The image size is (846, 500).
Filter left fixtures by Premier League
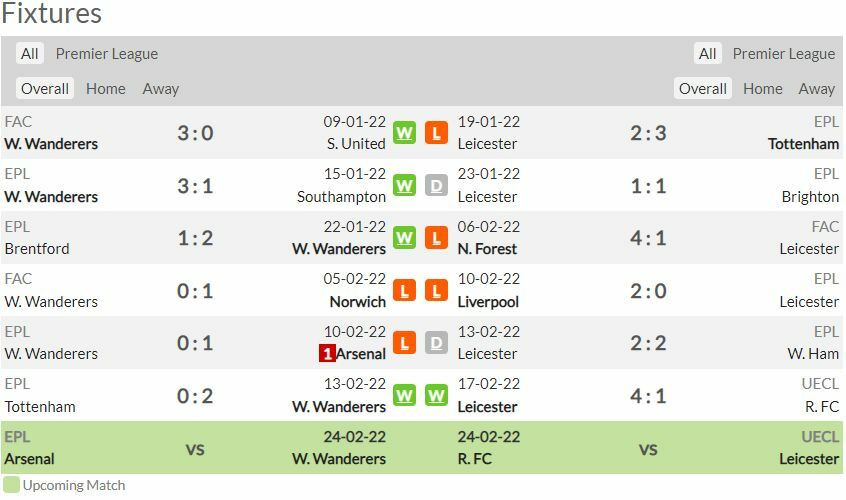[107, 54]
